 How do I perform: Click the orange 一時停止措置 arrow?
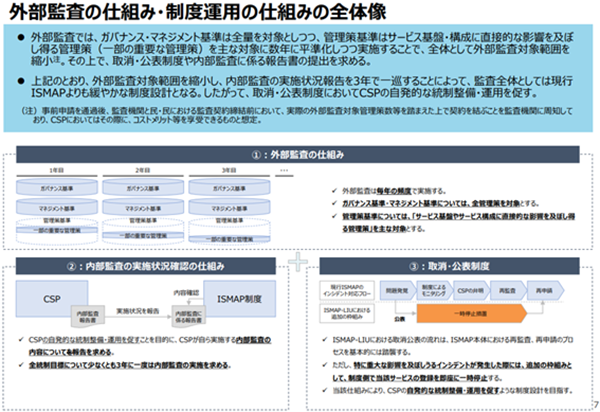click(x=471, y=314)
